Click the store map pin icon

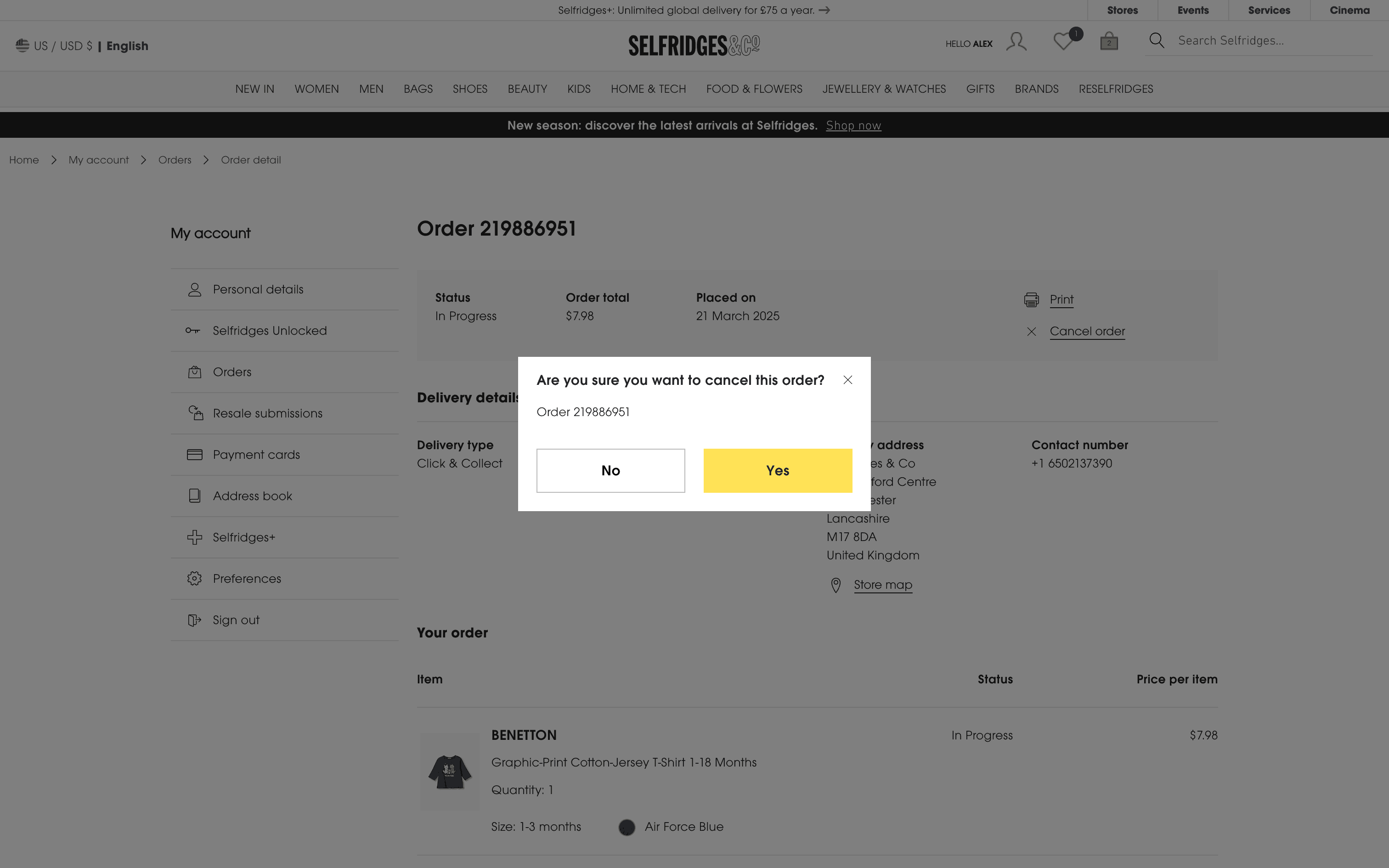coord(836,585)
